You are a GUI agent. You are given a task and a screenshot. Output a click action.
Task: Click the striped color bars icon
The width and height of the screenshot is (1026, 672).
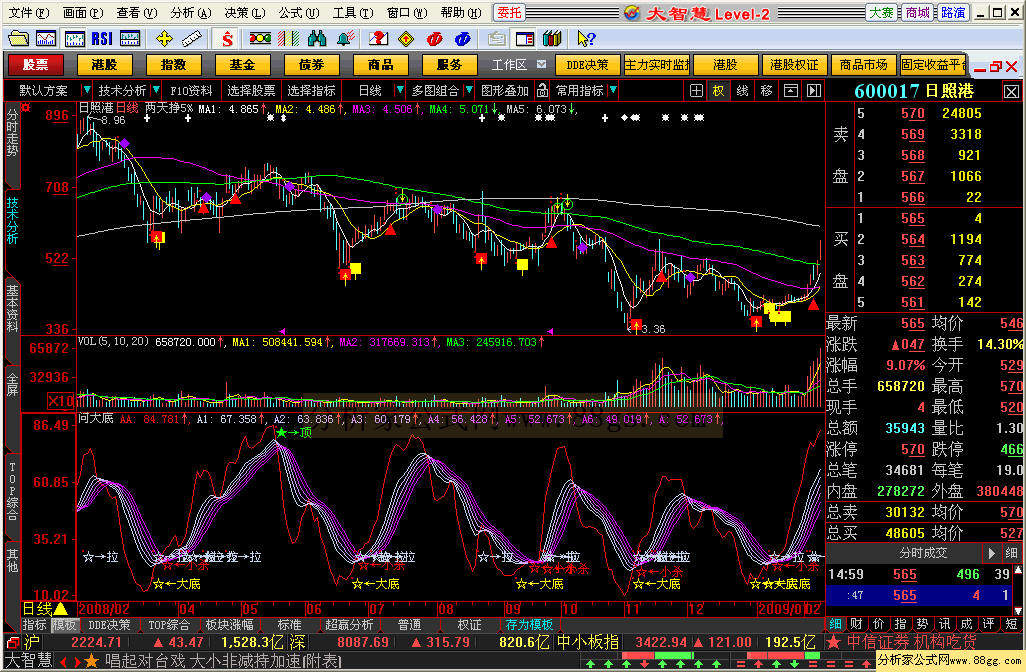click(x=289, y=39)
